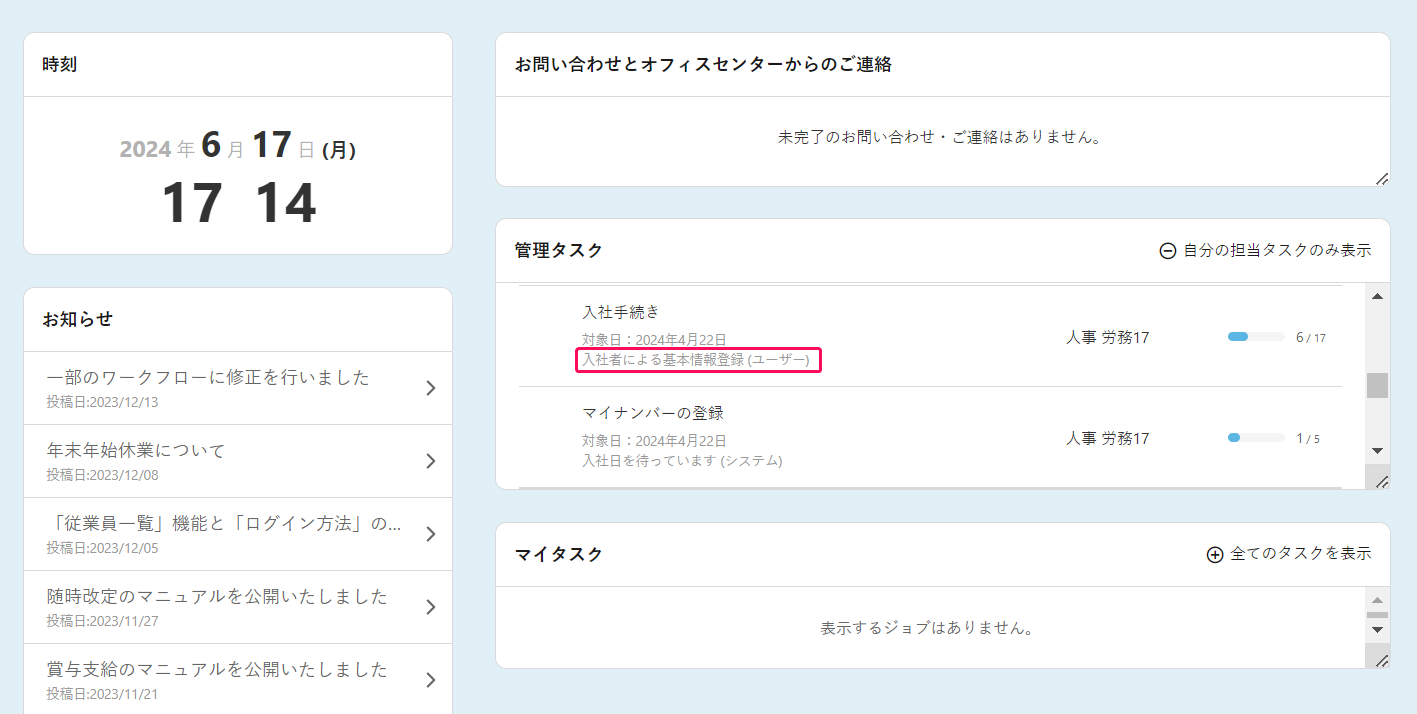Toggle 自分の担当タスクのみ表示 filter

coord(1265,251)
